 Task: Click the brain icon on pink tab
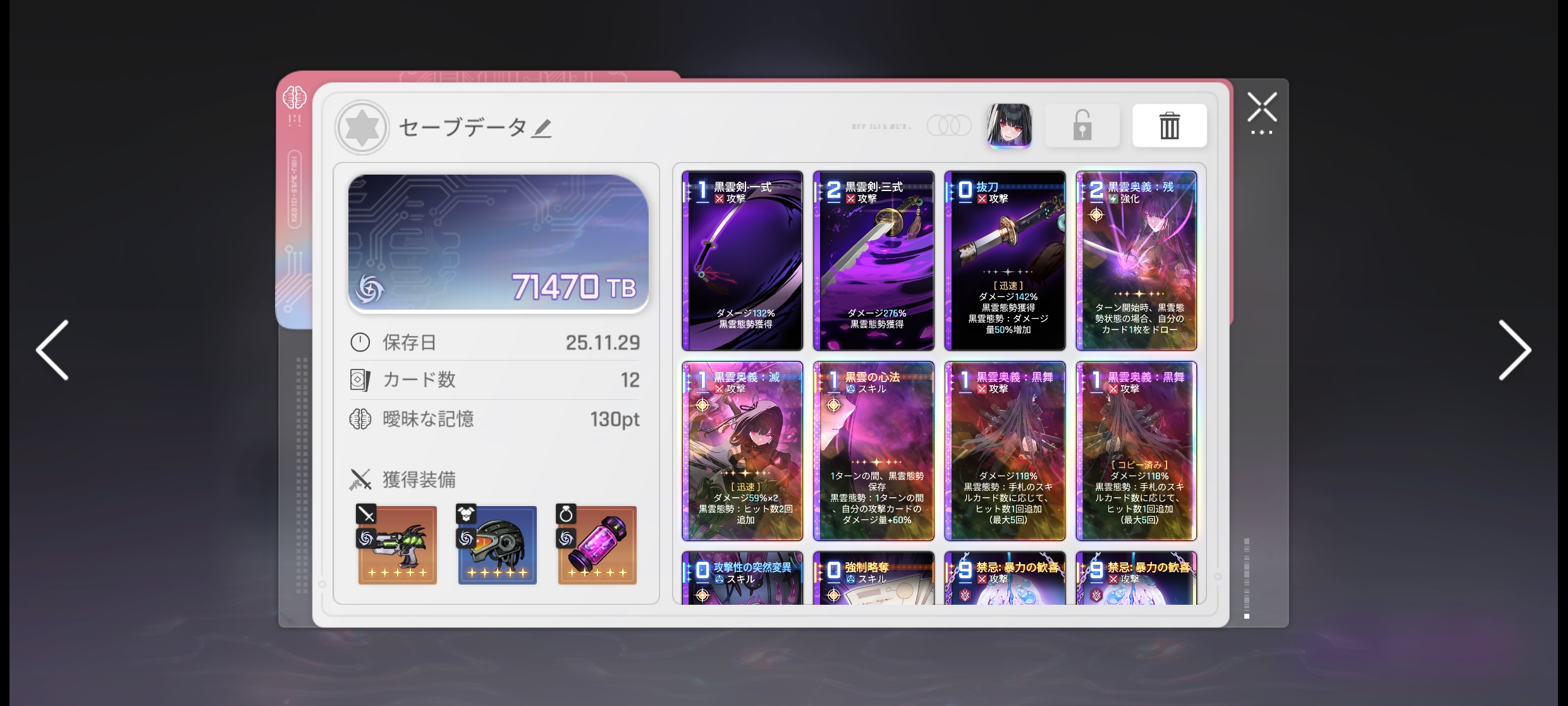coord(294,98)
